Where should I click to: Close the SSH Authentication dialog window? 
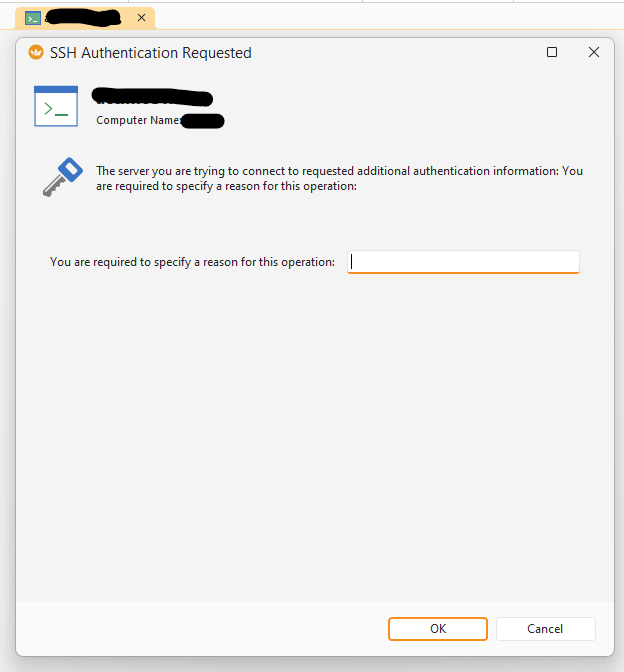pyautogui.click(x=594, y=53)
